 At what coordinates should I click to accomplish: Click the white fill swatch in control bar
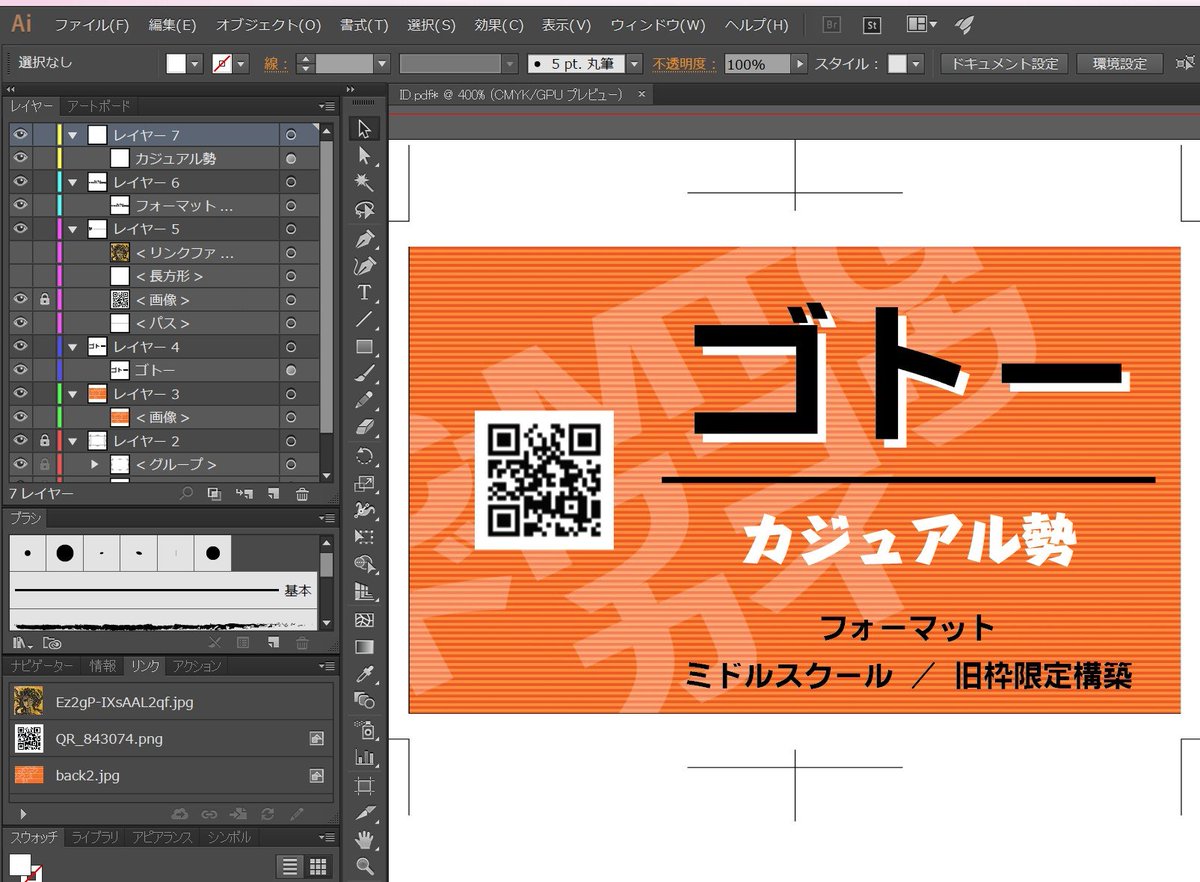(x=176, y=64)
